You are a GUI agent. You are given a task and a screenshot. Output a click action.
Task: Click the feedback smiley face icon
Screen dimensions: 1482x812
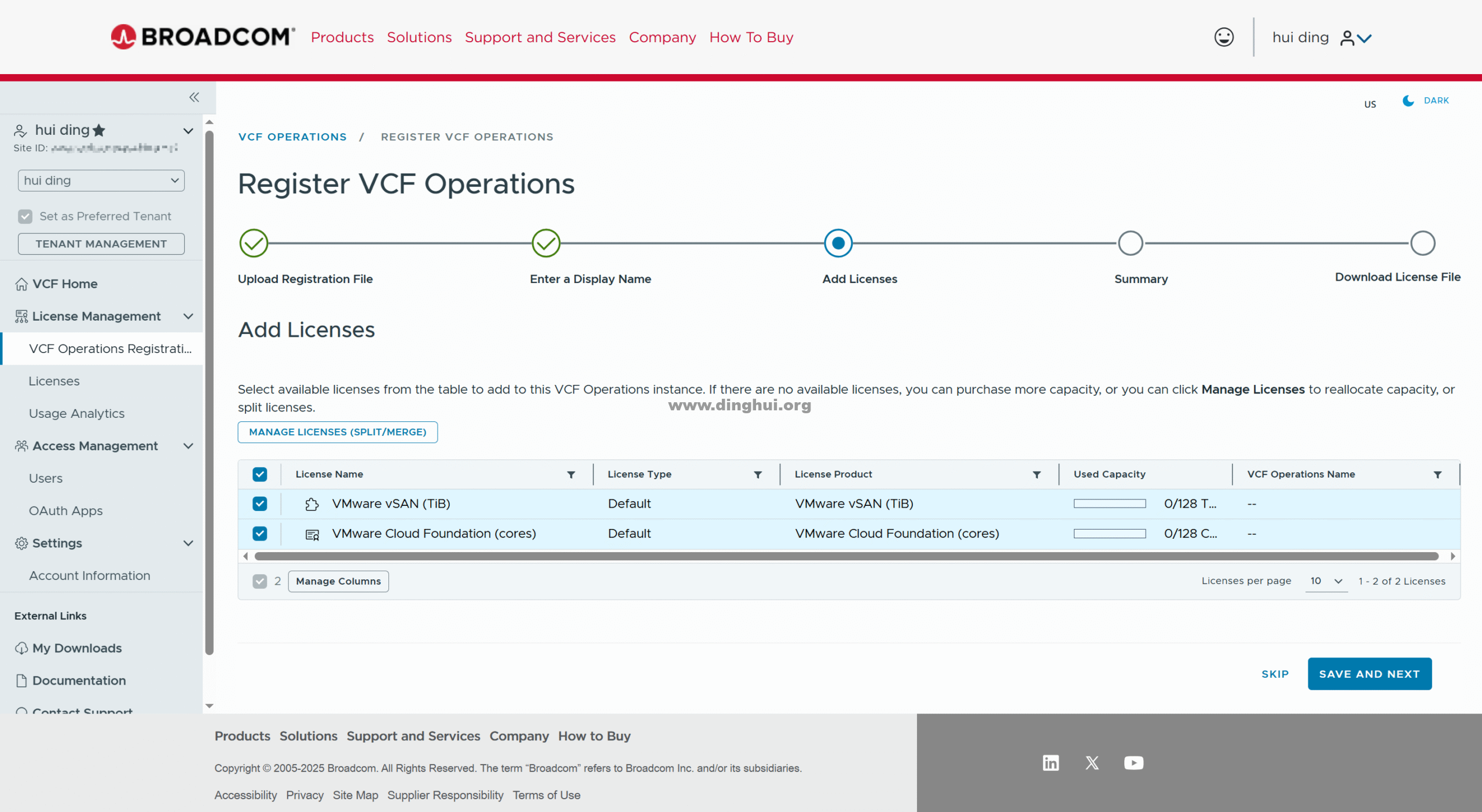click(x=1223, y=38)
